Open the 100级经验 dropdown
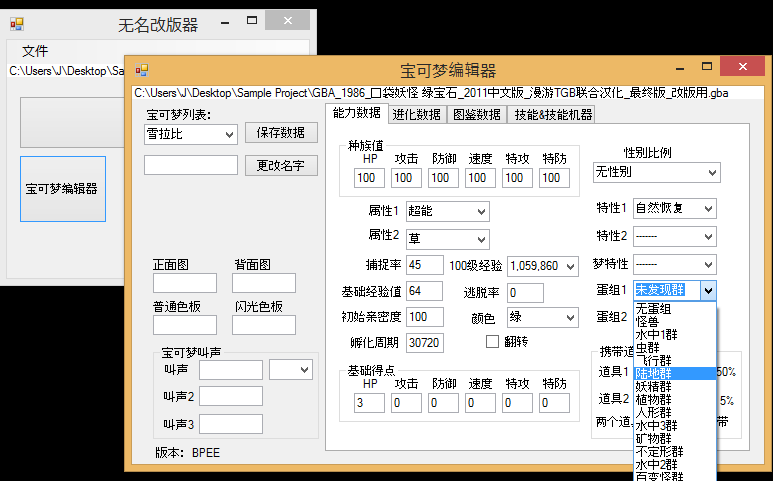The image size is (773, 481). (x=543, y=266)
